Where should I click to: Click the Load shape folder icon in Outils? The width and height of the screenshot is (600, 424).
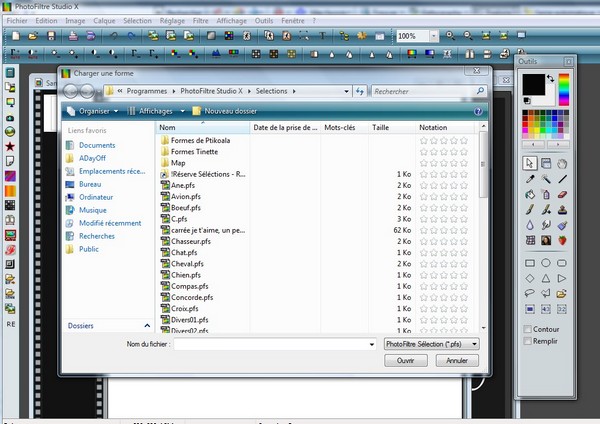(562, 294)
